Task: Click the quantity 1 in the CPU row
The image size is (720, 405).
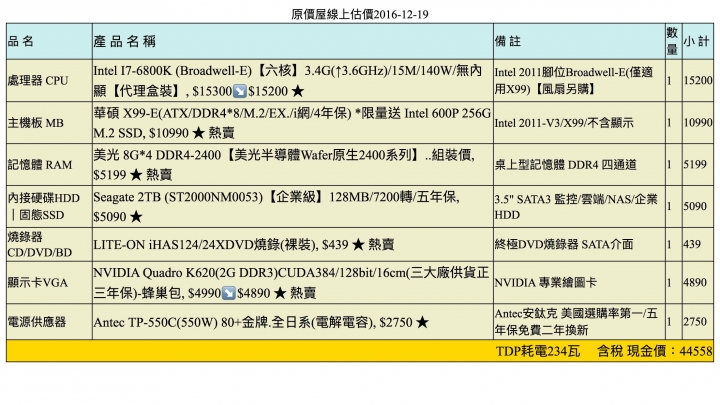Action: click(x=669, y=81)
